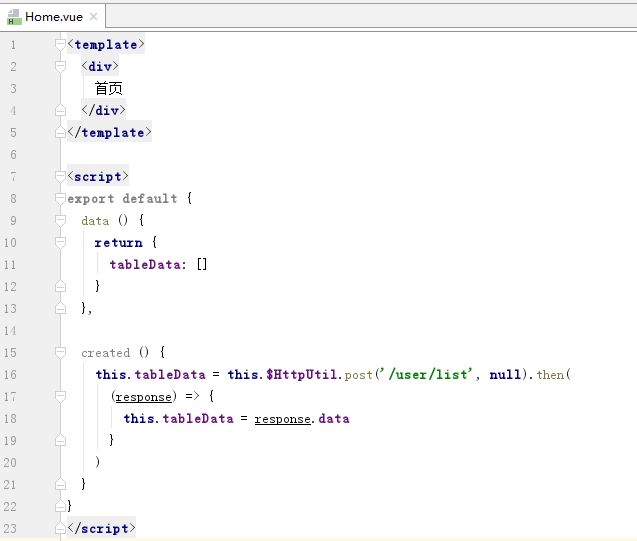This screenshot has height=541, width=637.
Task: Click the $HttpUtil identifier on line 16
Action: click(x=302, y=374)
